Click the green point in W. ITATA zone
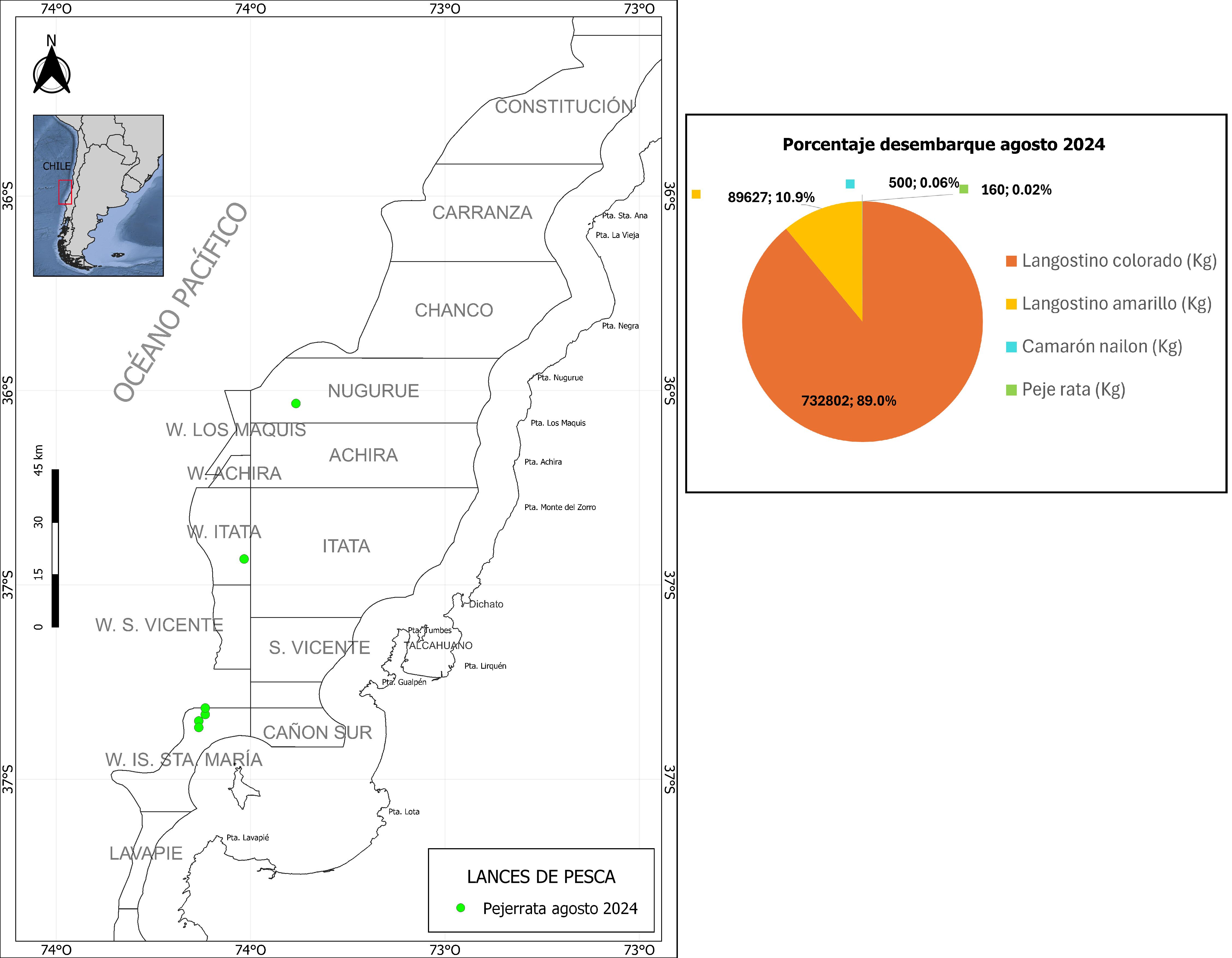The width and height of the screenshot is (1232, 958). coord(244,559)
